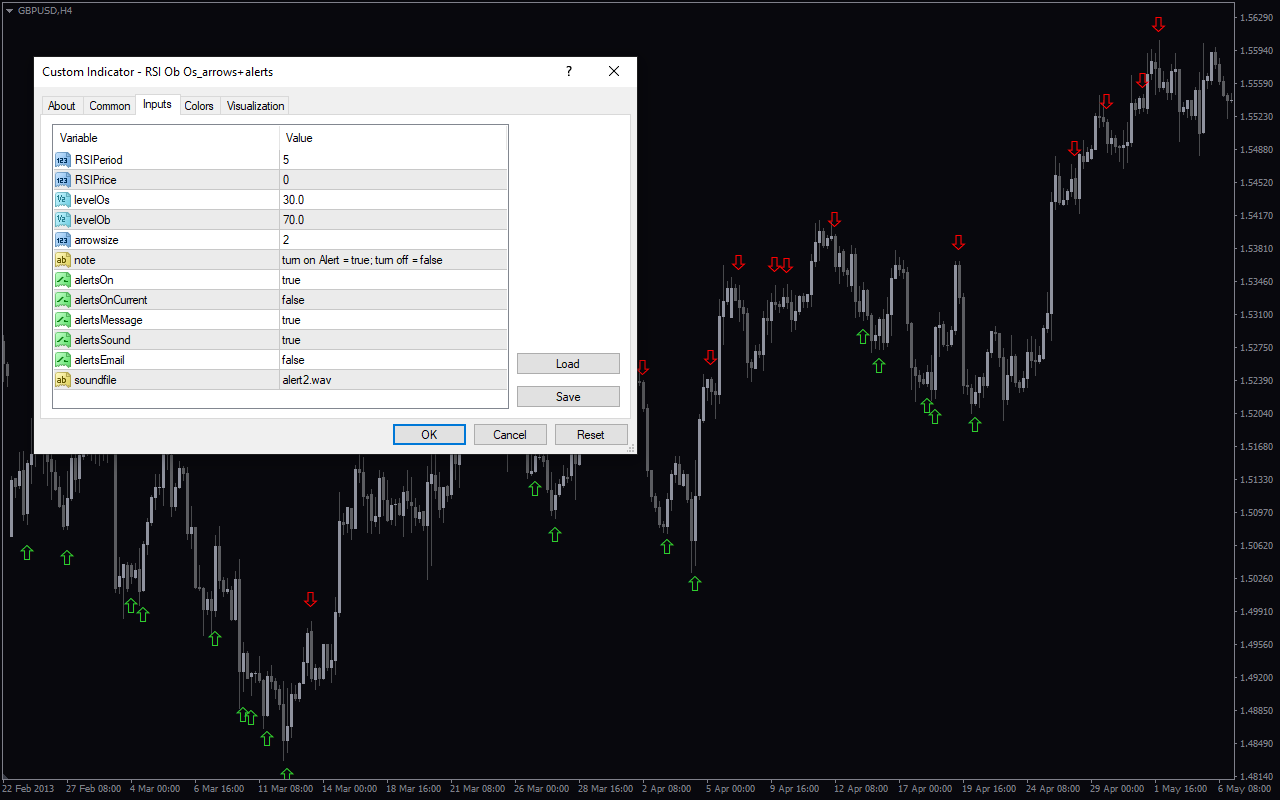
Task: Select the RSIPrice value 0
Action: coord(393,180)
